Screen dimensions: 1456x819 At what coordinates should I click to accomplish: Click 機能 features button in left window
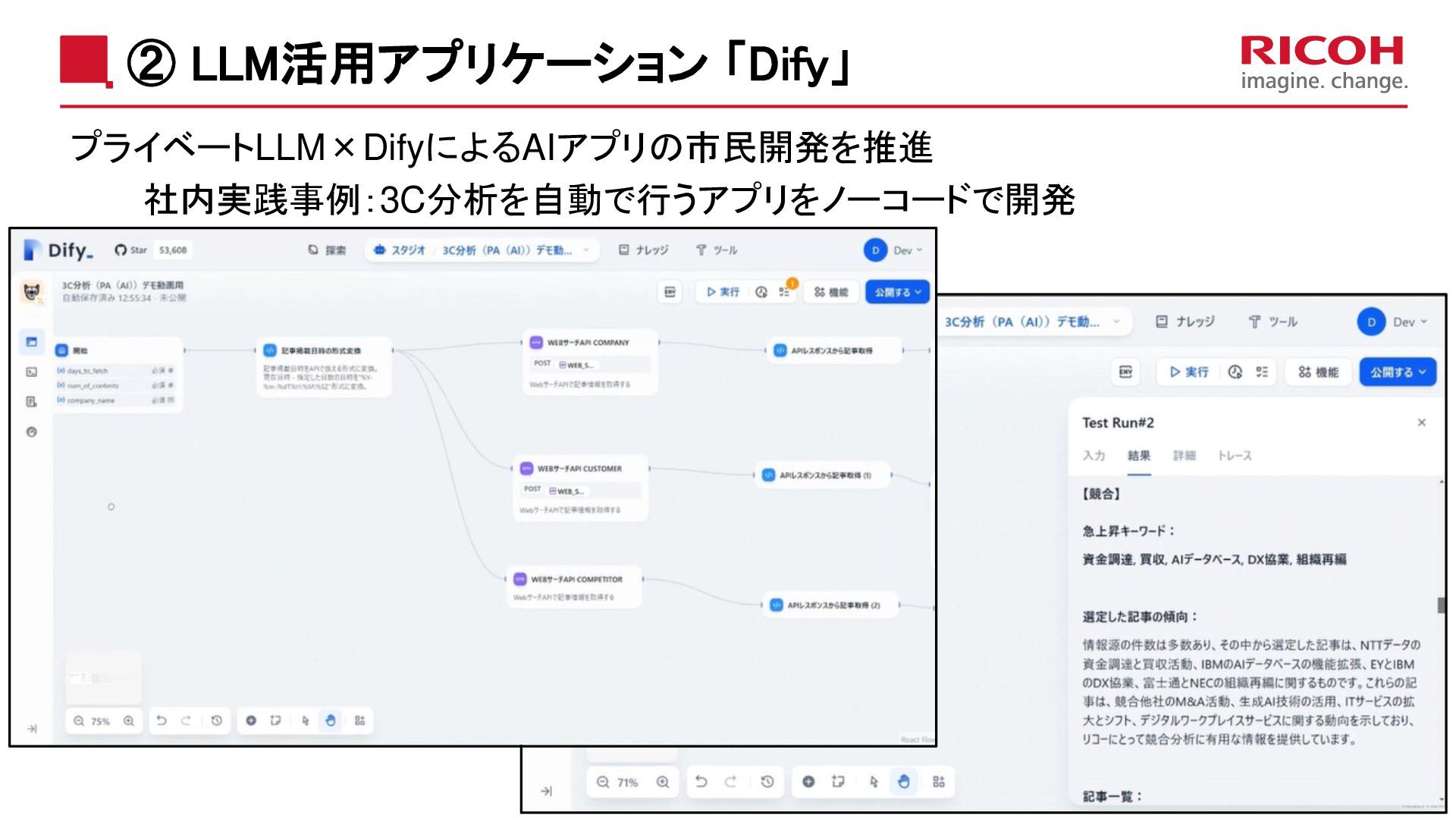[x=830, y=292]
